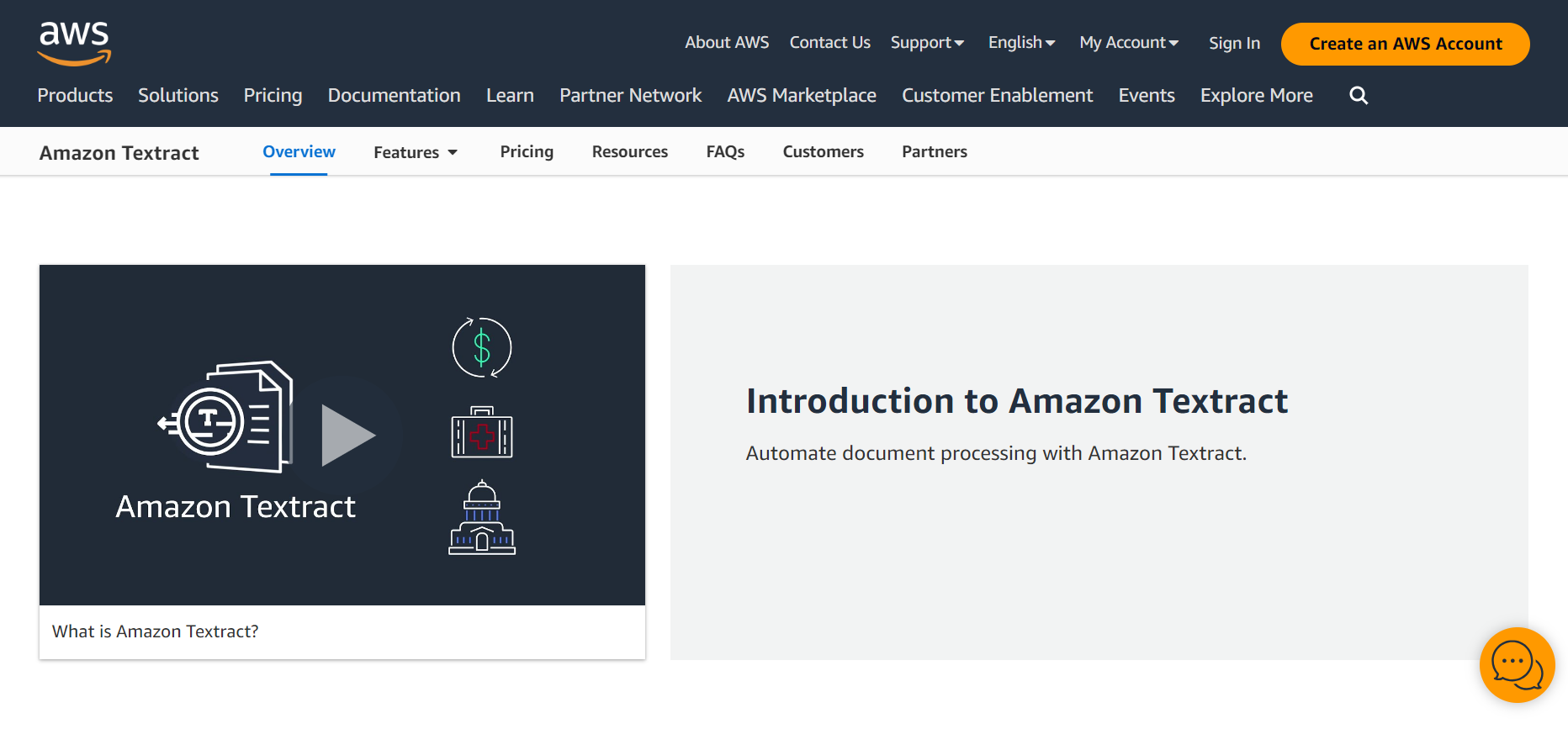The image size is (1568, 729).
Task: Open the search magnifier icon
Action: click(1359, 96)
